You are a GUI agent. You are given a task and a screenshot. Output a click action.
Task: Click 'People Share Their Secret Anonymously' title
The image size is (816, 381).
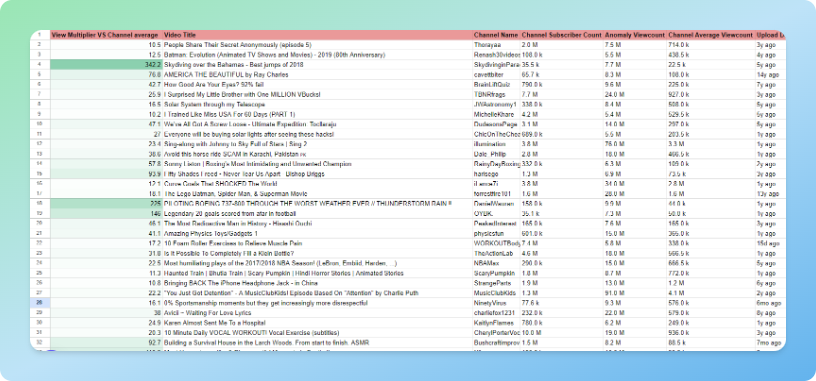coord(317,45)
